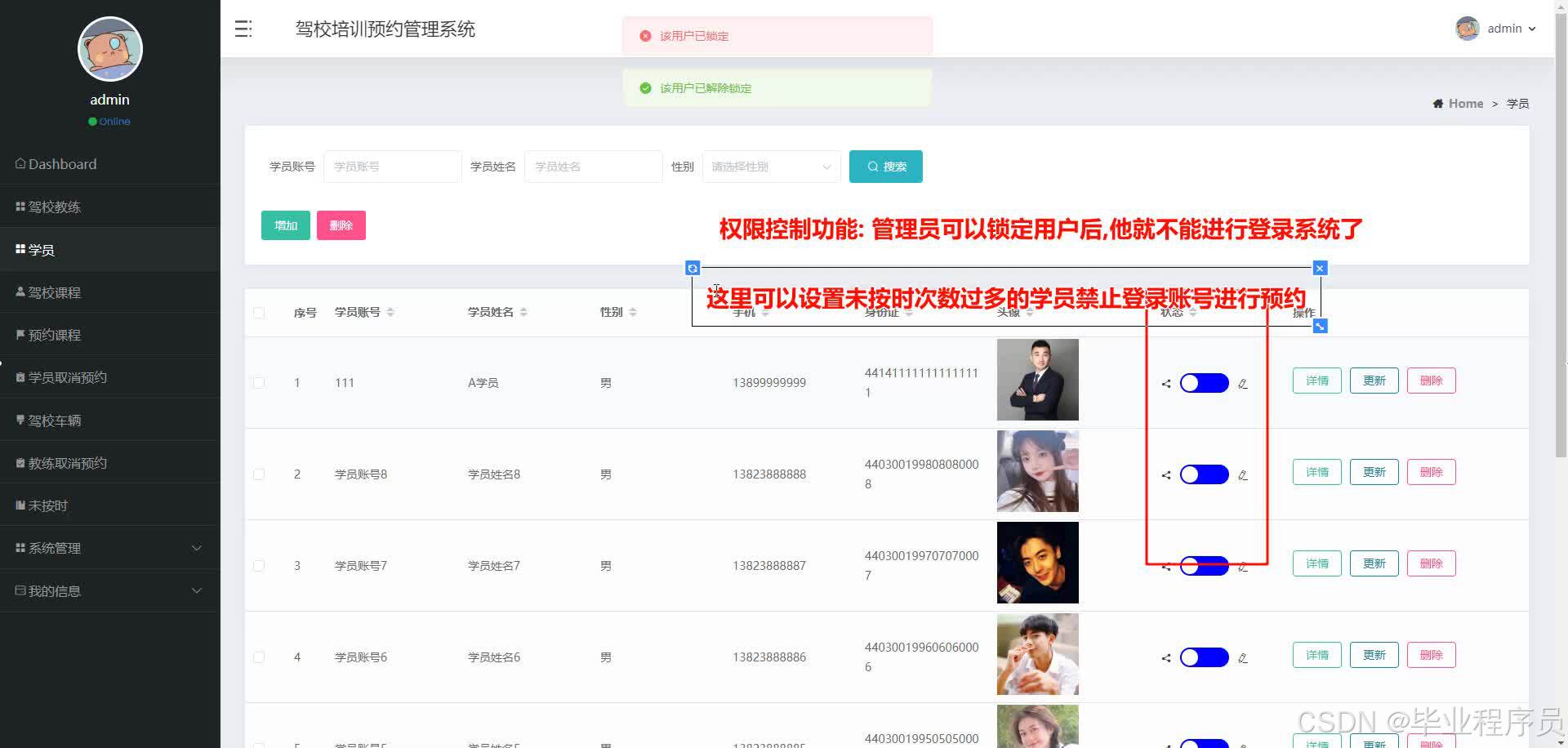Click the 学员账号7 account cell
The image size is (1568, 748).
[361, 566]
